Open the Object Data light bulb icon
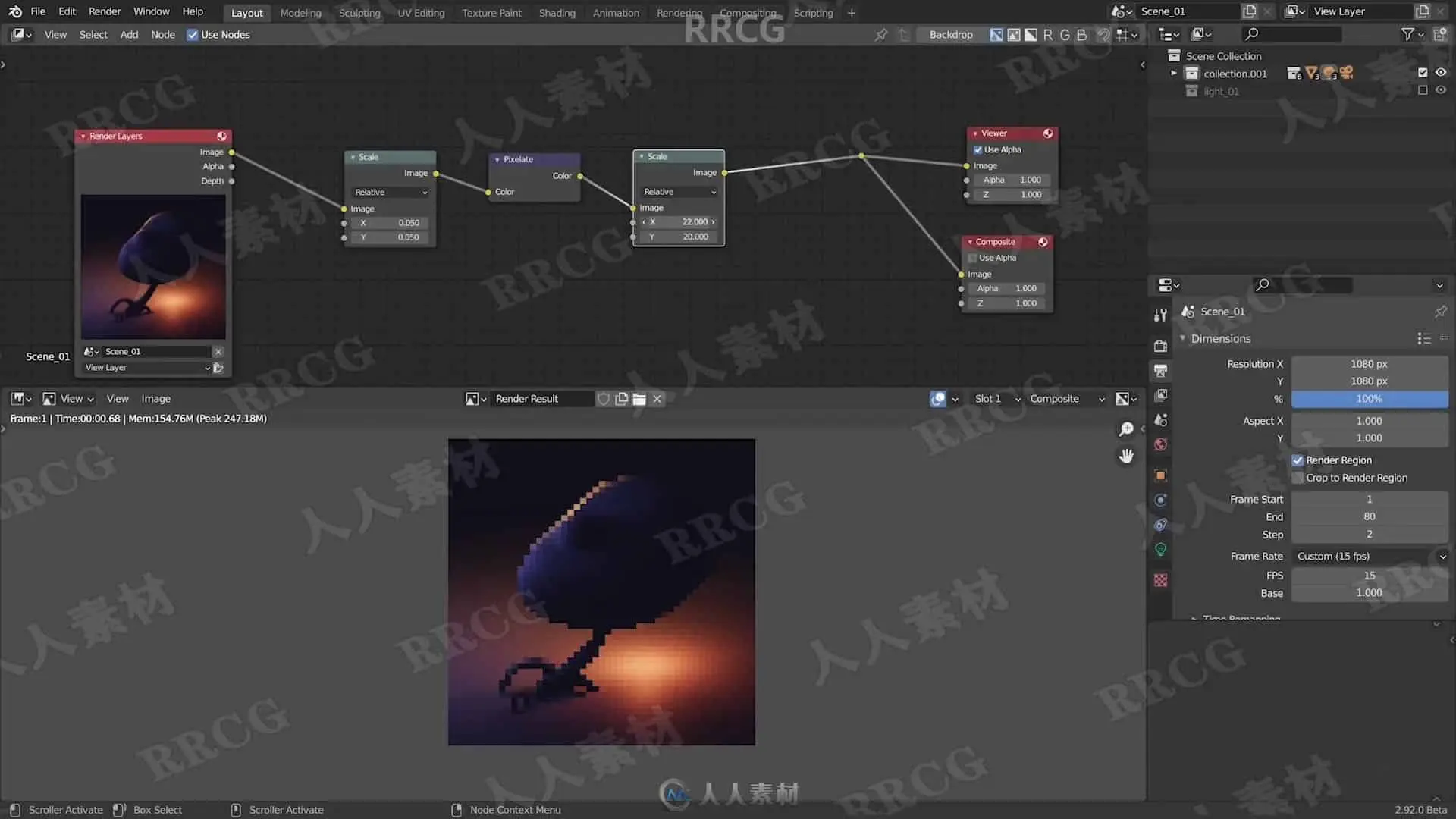This screenshot has width=1456, height=819. pos(1160,550)
